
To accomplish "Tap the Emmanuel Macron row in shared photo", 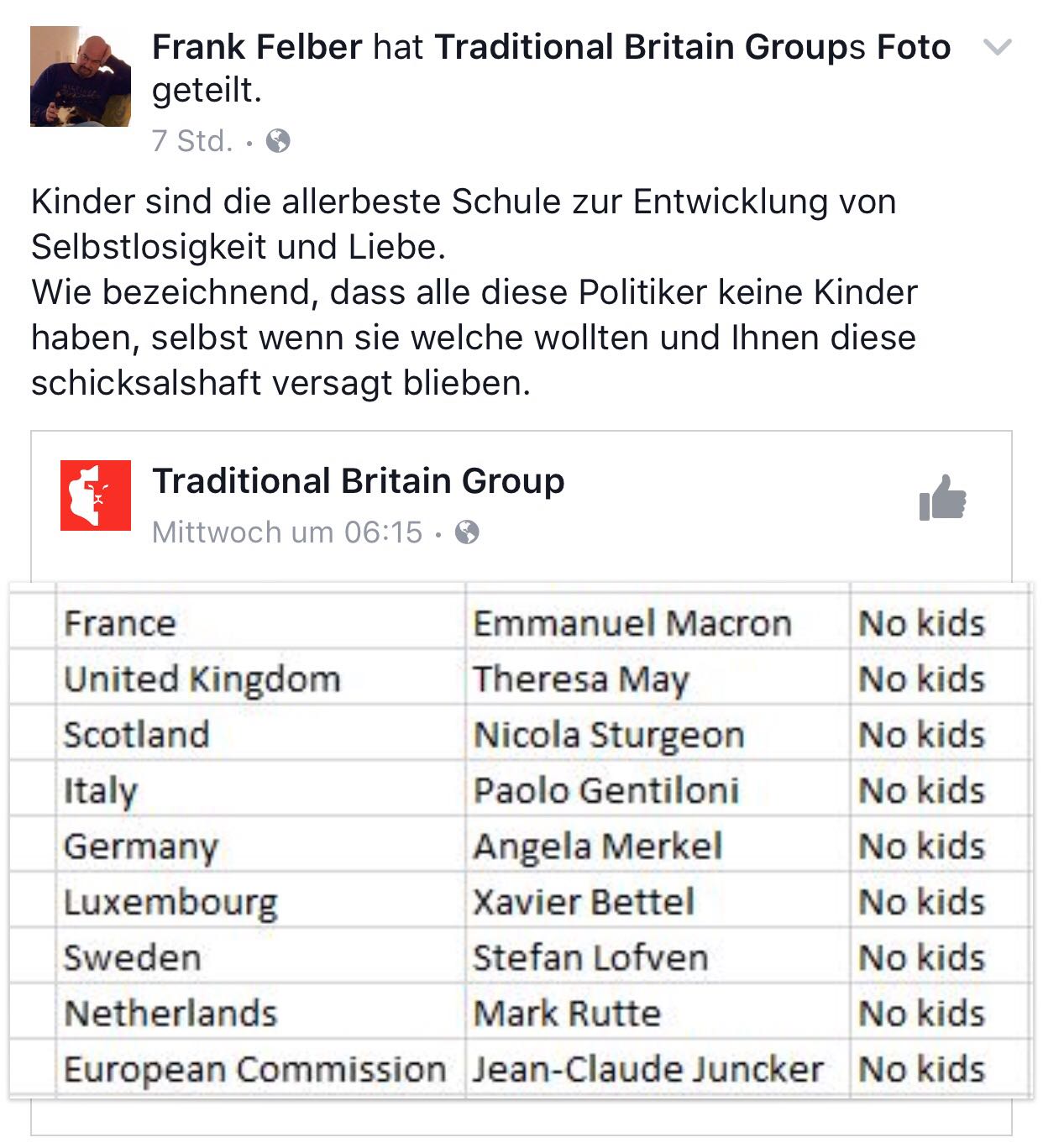I will 521,622.
